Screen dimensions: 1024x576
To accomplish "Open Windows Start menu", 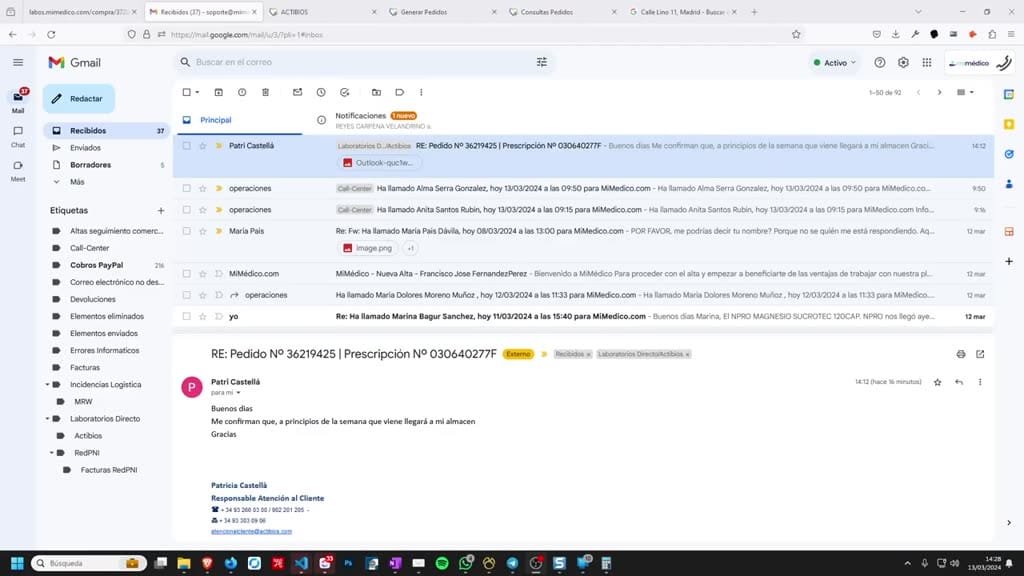I will [x=18, y=563].
